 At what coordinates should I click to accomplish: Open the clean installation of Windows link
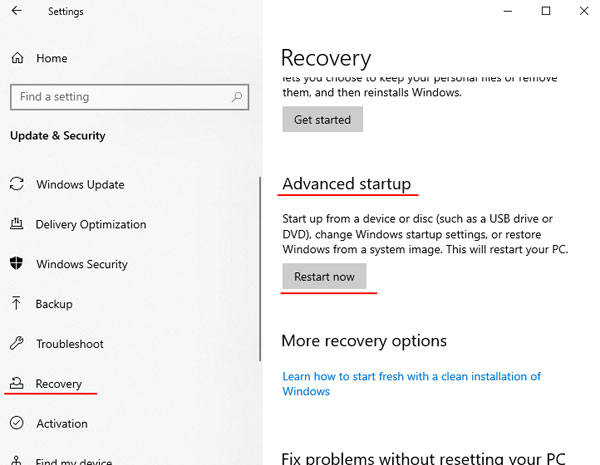click(411, 383)
